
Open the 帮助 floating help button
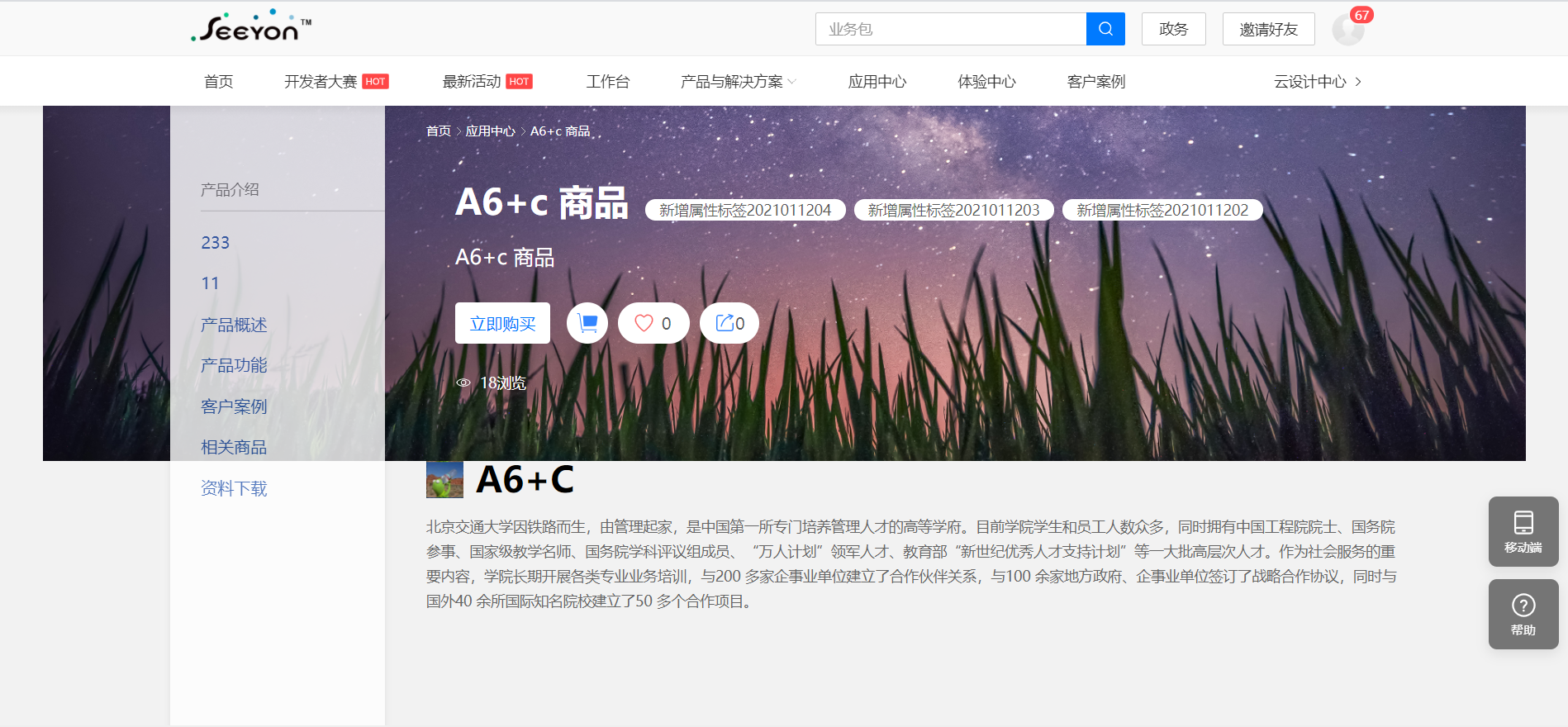coord(1523,614)
